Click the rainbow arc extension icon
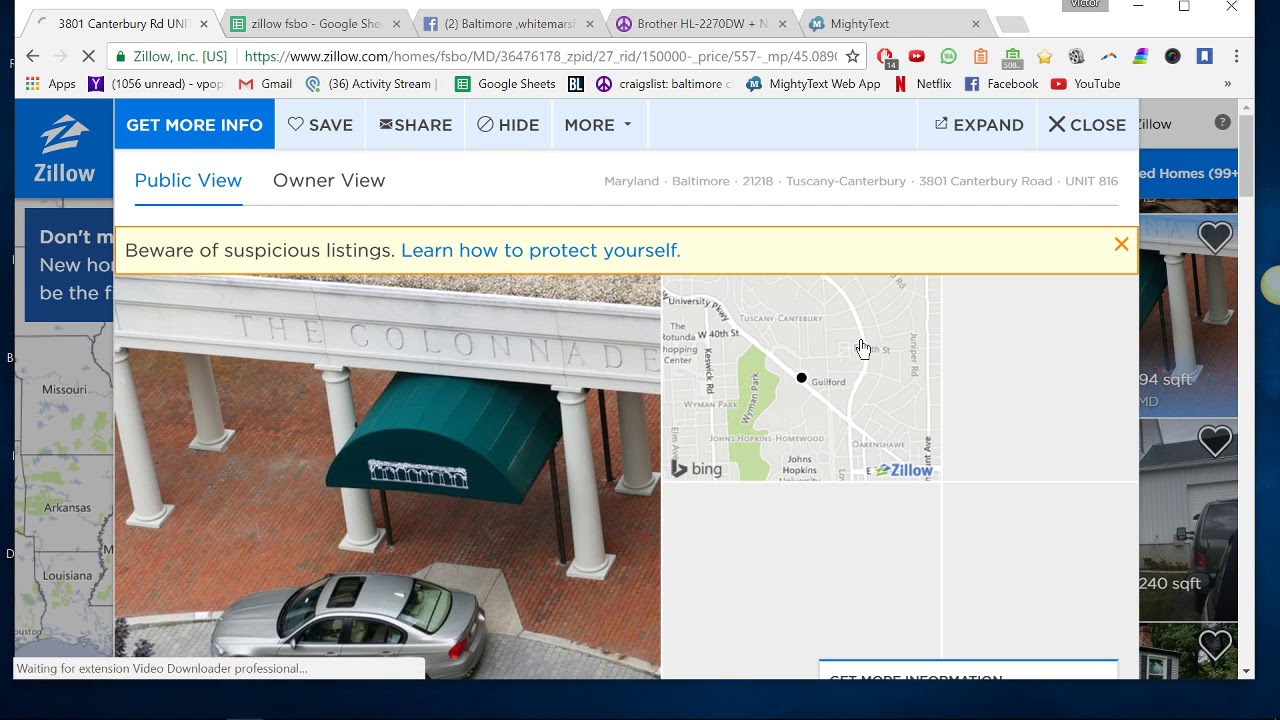 (1108, 56)
